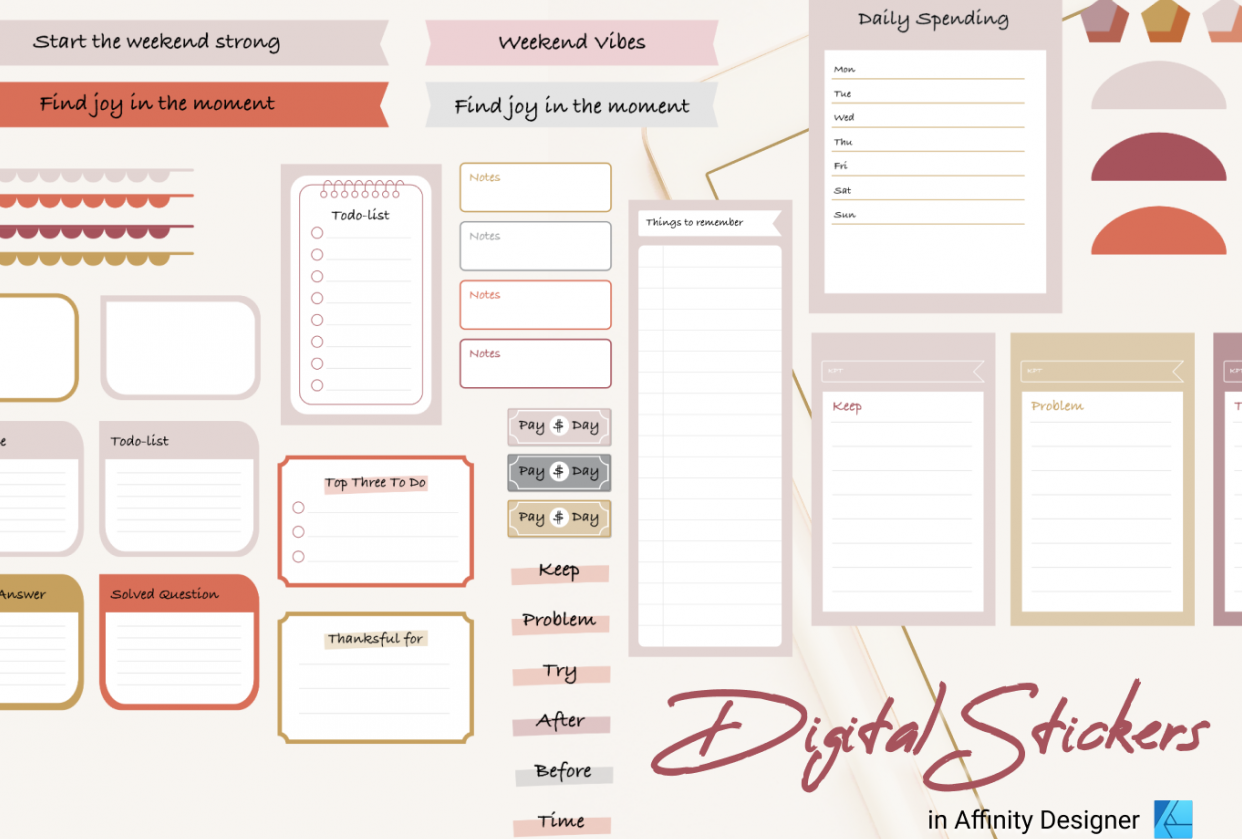This screenshot has height=839, width=1242.
Task: Select the pink-bordered blank rounded box
Action: point(180,348)
